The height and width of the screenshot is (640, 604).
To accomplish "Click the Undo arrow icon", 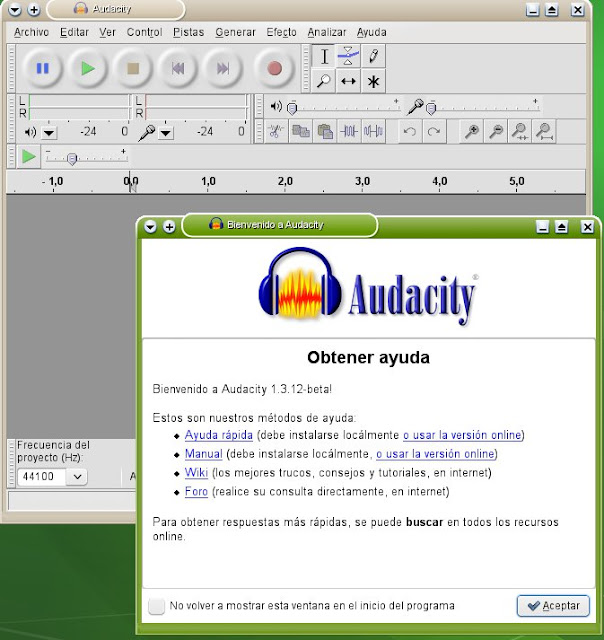I will click(x=409, y=131).
